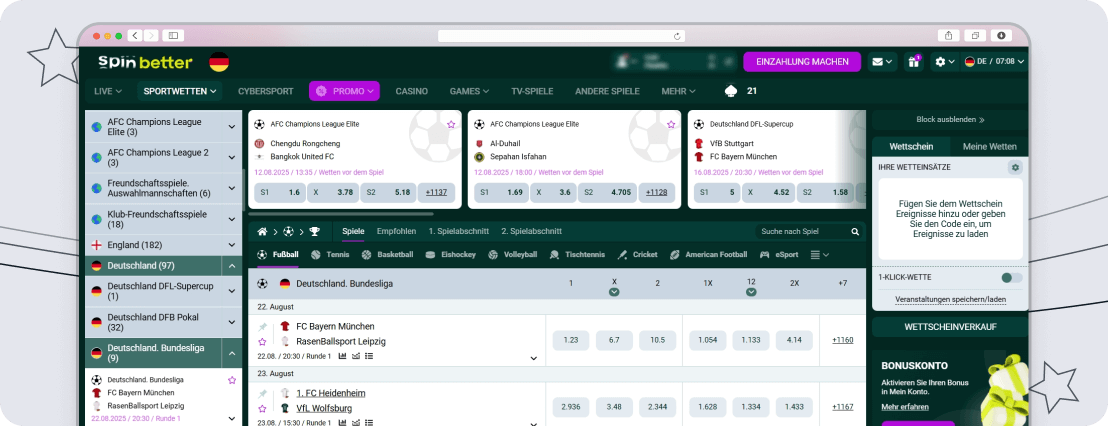Image resolution: width=1108 pixels, height=426 pixels.
Task: Open the messages envelope menu
Action: 882,62
